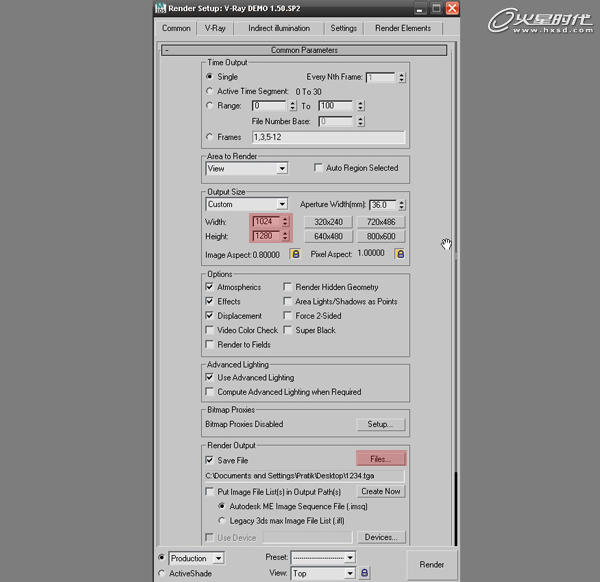600x582 pixels.
Task: Click the Frames 1,3,5-12 field
Action: tap(328, 137)
